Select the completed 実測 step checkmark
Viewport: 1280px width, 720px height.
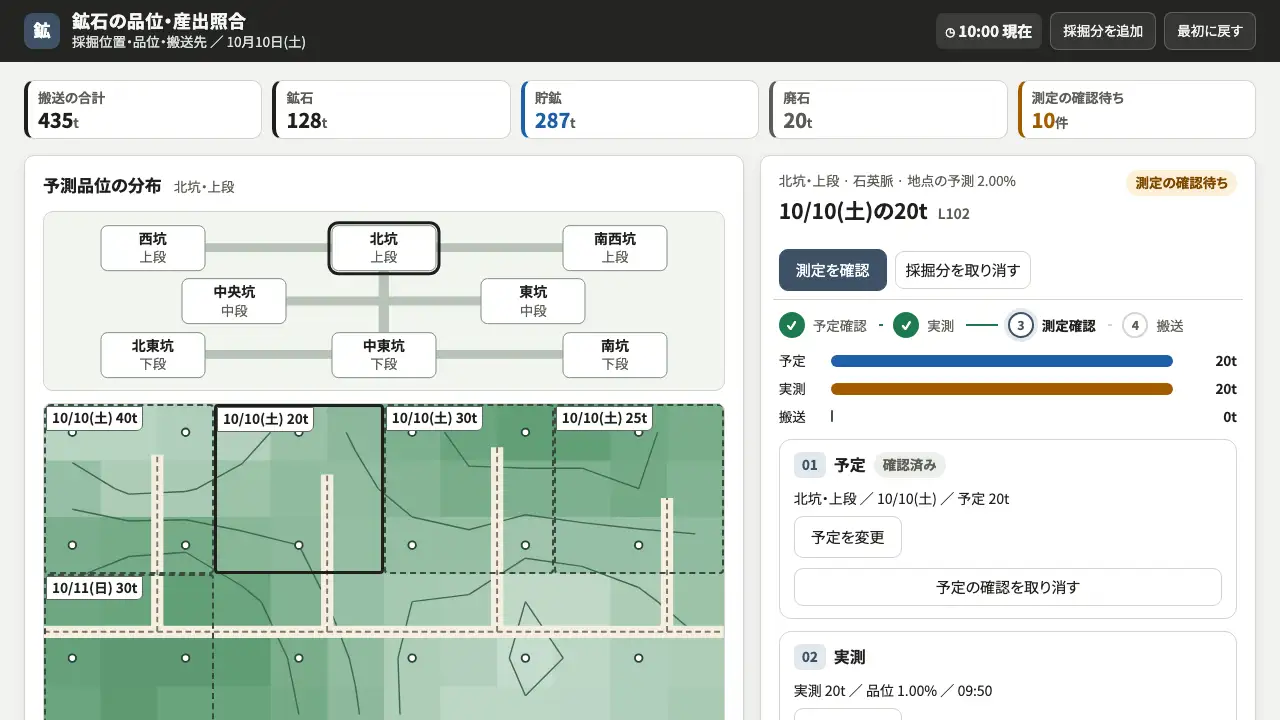[x=906, y=325]
